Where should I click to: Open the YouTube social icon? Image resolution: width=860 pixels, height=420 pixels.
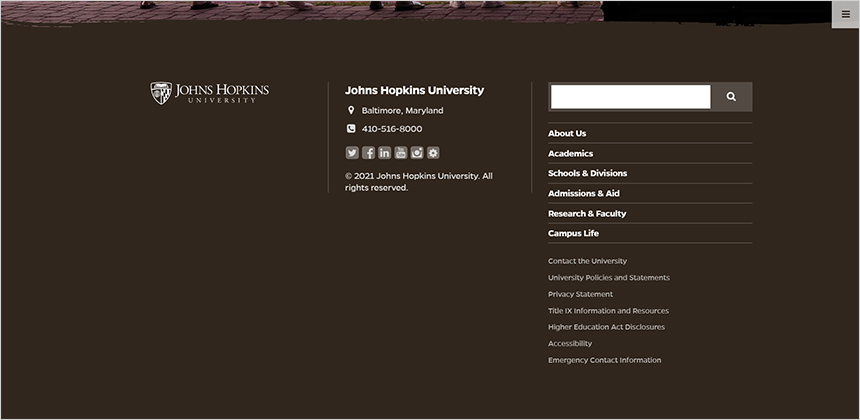coord(401,153)
